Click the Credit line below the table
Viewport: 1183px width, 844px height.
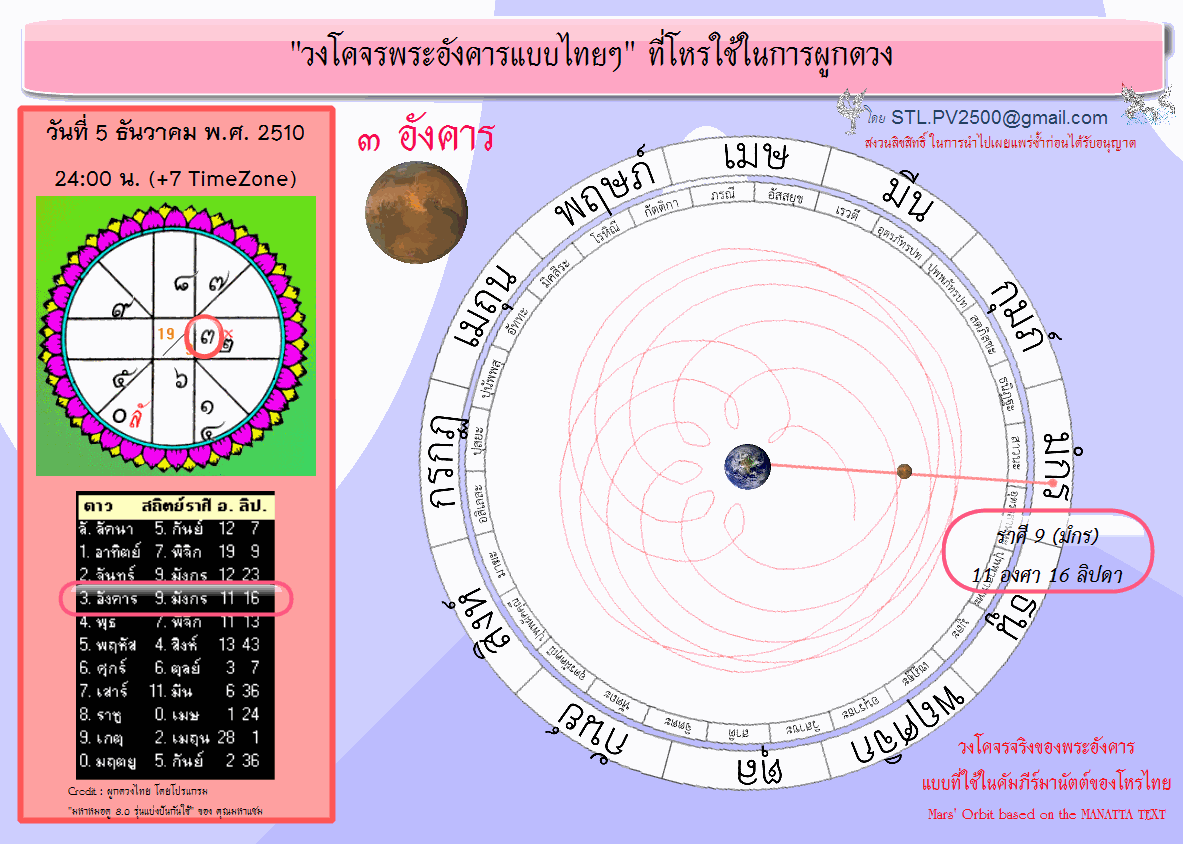coord(137,791)
